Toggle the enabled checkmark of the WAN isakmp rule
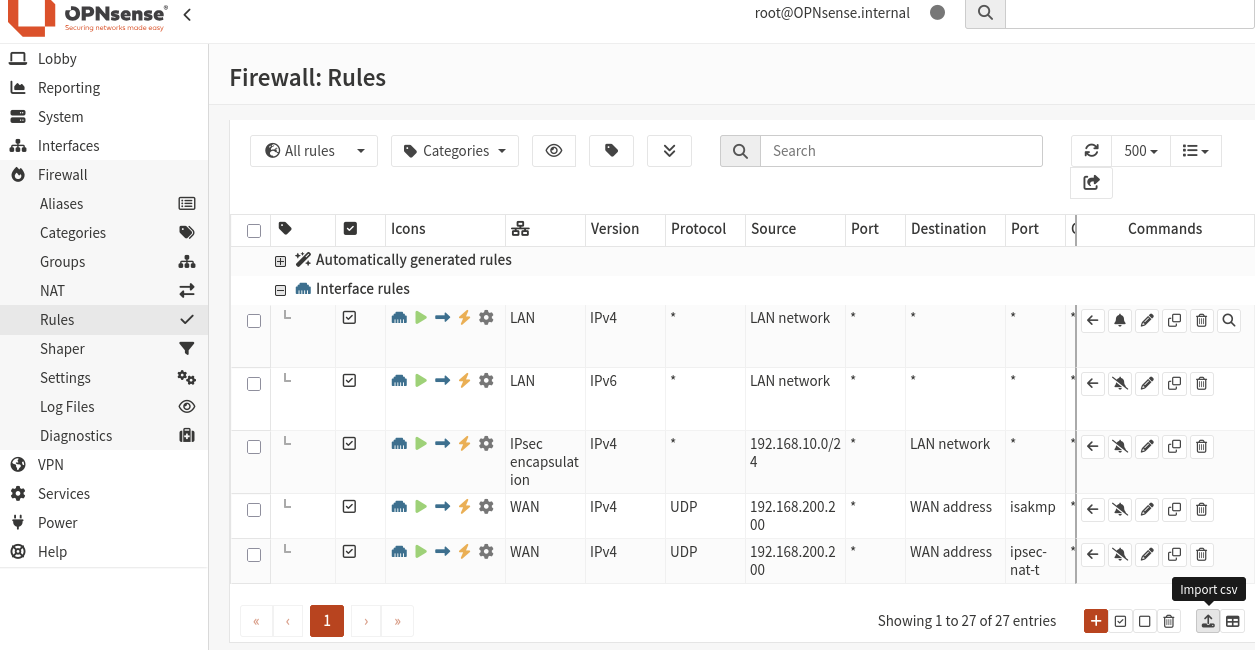Viewport: 1255px width, 650px height. click(349, 507)
